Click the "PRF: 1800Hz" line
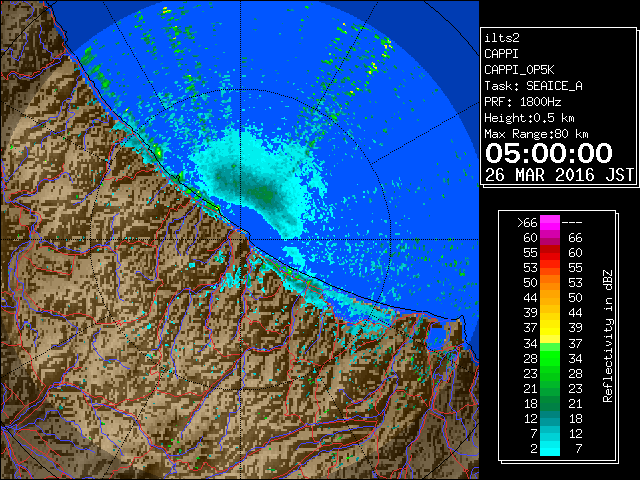The width and height of the screenshot is (640, 480). 523,102
